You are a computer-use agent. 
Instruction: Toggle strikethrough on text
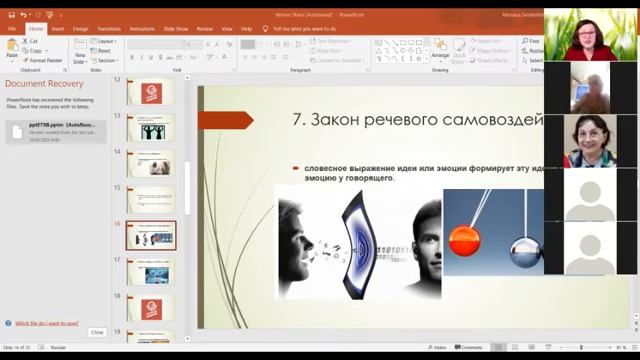pos(169,58)
